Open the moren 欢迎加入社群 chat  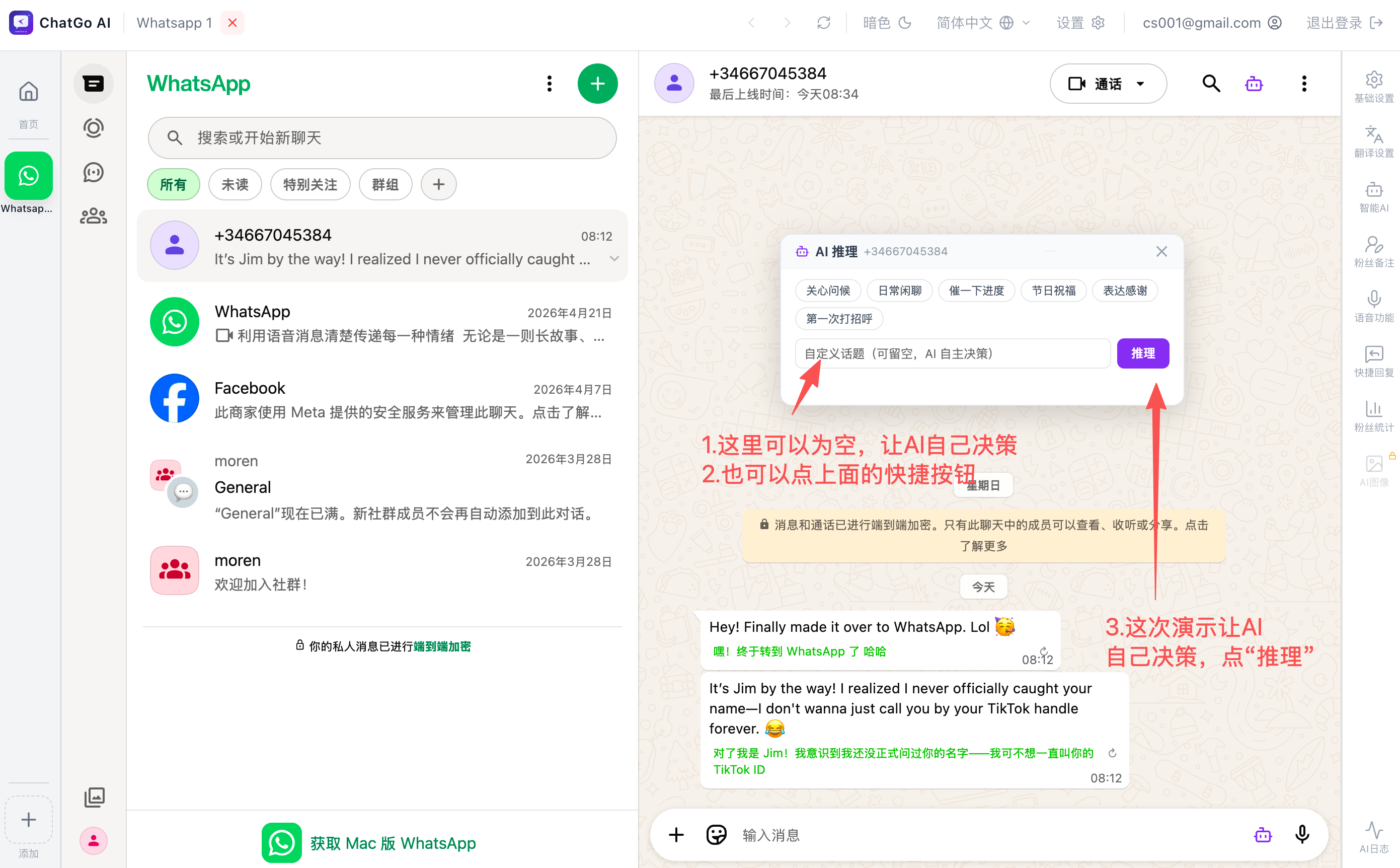pos(382,571)
